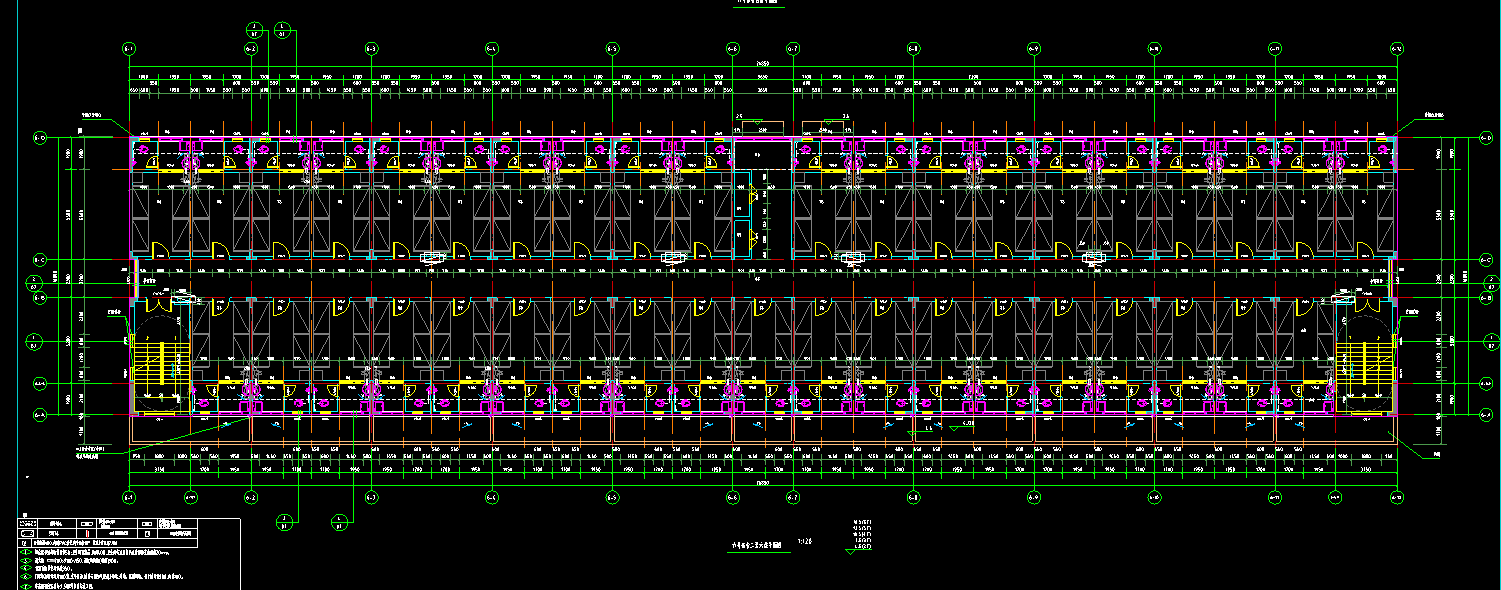Select the 6-3 grid bubble in top row
Viewport: 1501px width, 590px height.
pyautogui.click(x=370, y=48)
